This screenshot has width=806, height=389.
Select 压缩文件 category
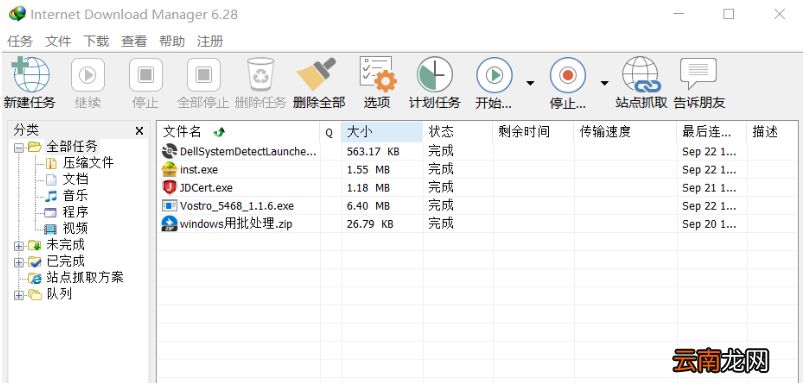click(88, 163)
